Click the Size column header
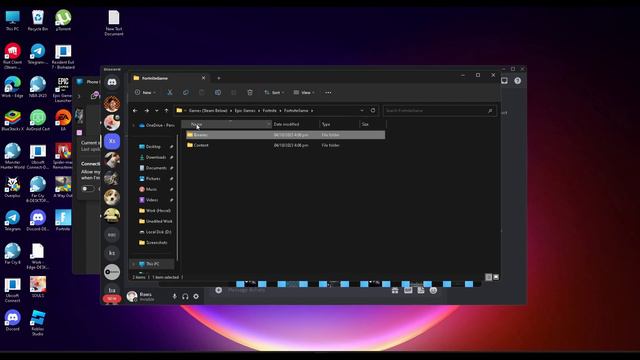The image size is (640, 360). [372, 124]
